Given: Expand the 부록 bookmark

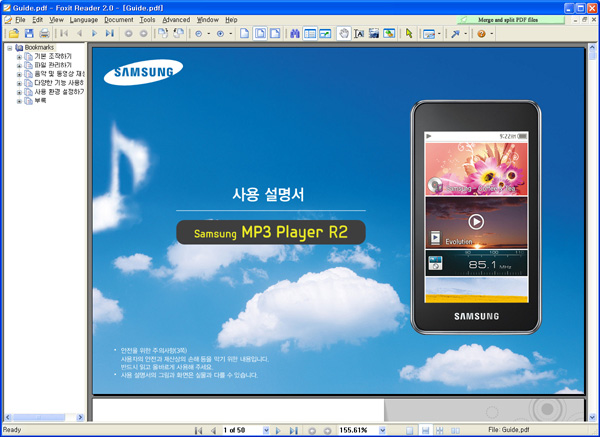Looking at the screenshot, I should click(19, 101).
